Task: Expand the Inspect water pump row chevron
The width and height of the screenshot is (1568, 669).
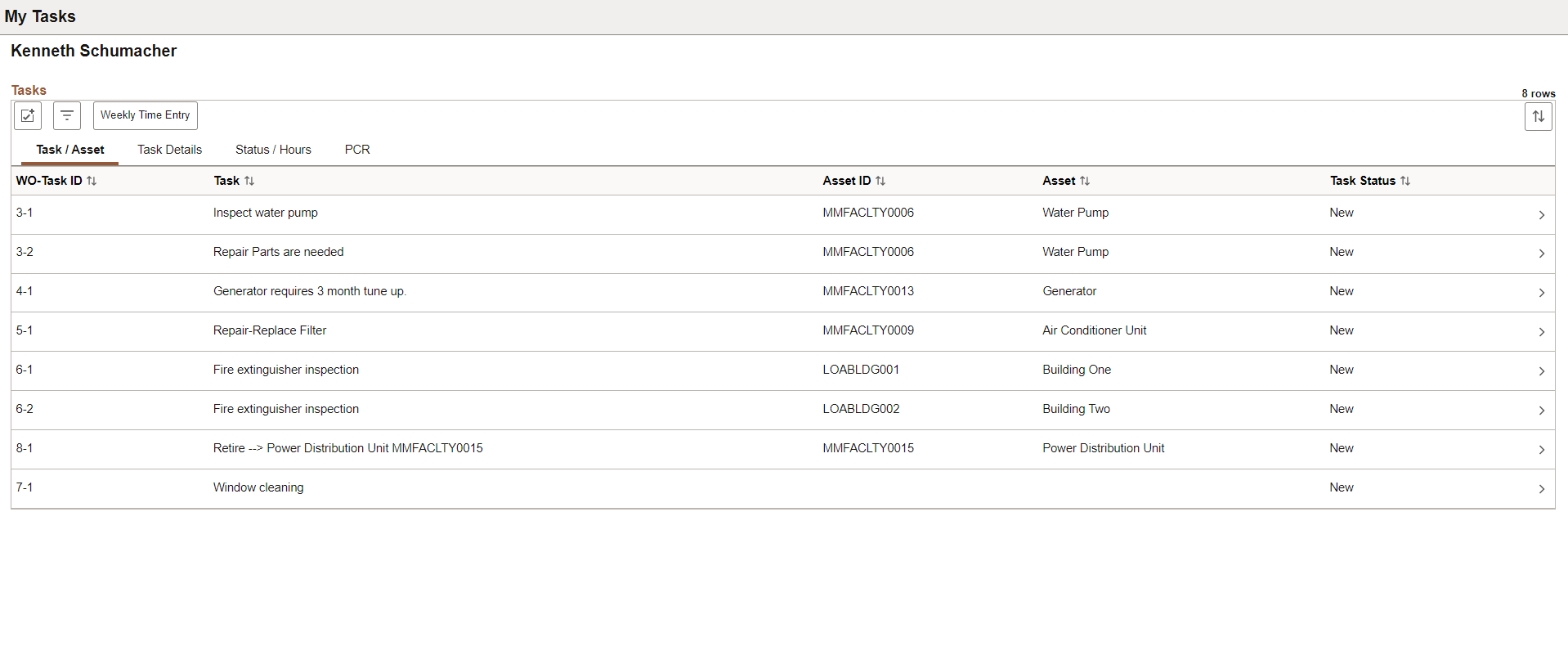Action: tap(1541, 215)
